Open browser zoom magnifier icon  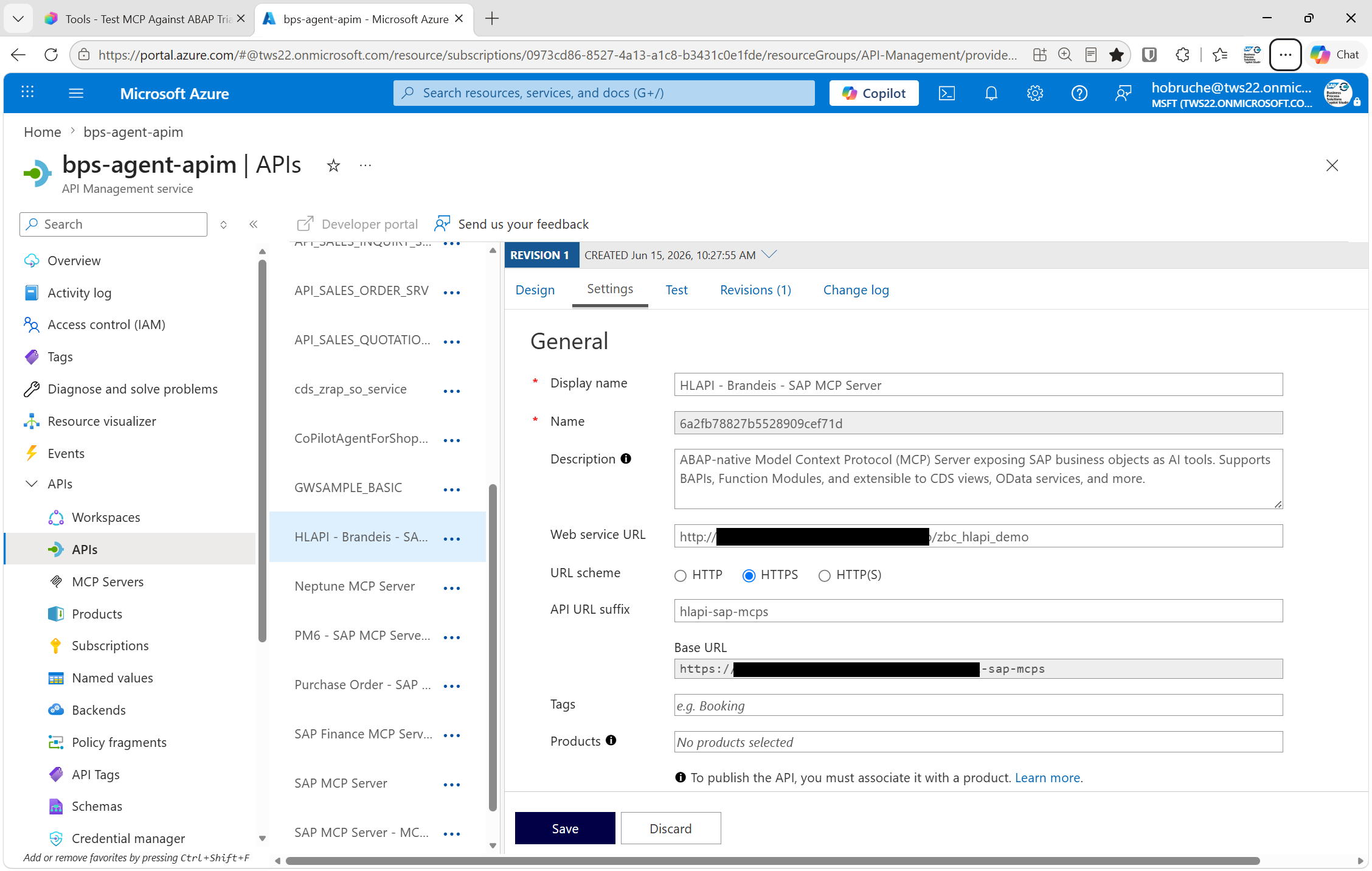1065,55
